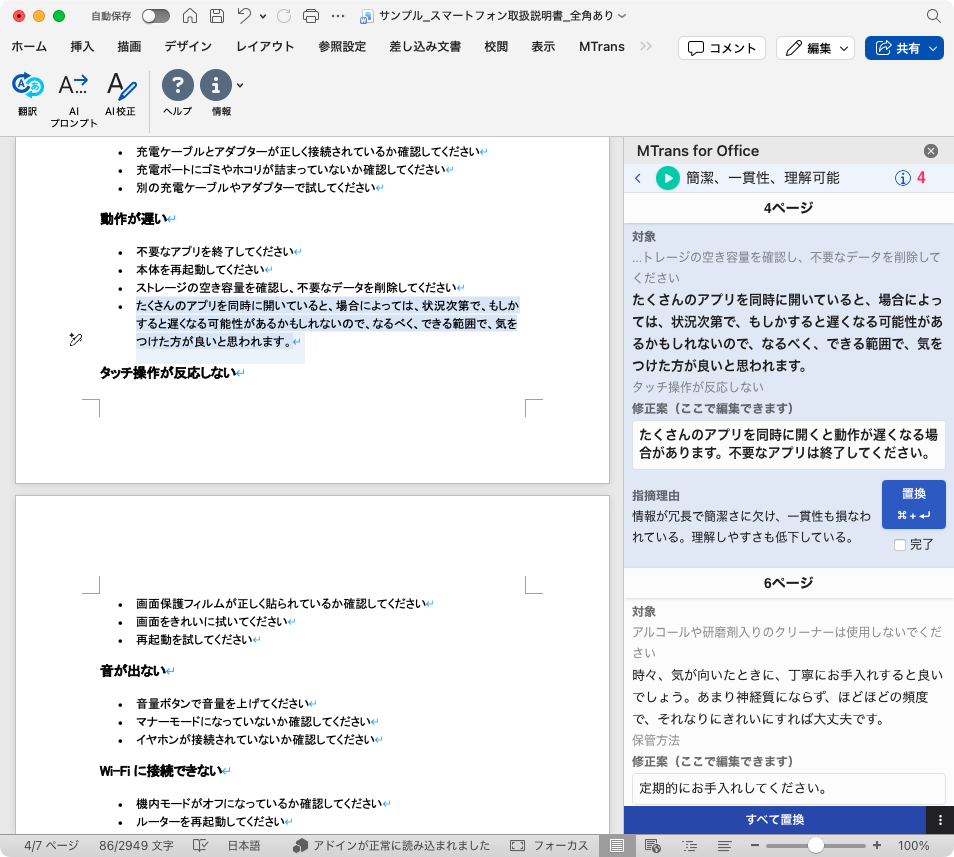Click the back chevron in the MTrans panel

tap(638, 178)
